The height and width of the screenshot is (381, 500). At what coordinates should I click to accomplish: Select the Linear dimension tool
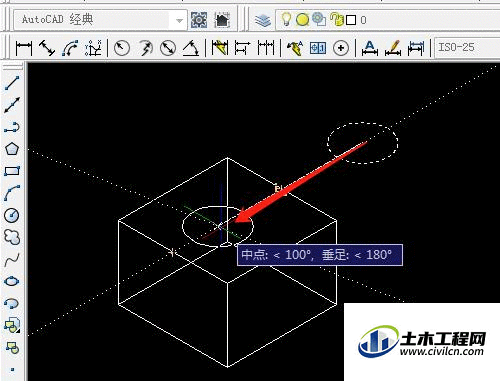click(x=24, y=48)
